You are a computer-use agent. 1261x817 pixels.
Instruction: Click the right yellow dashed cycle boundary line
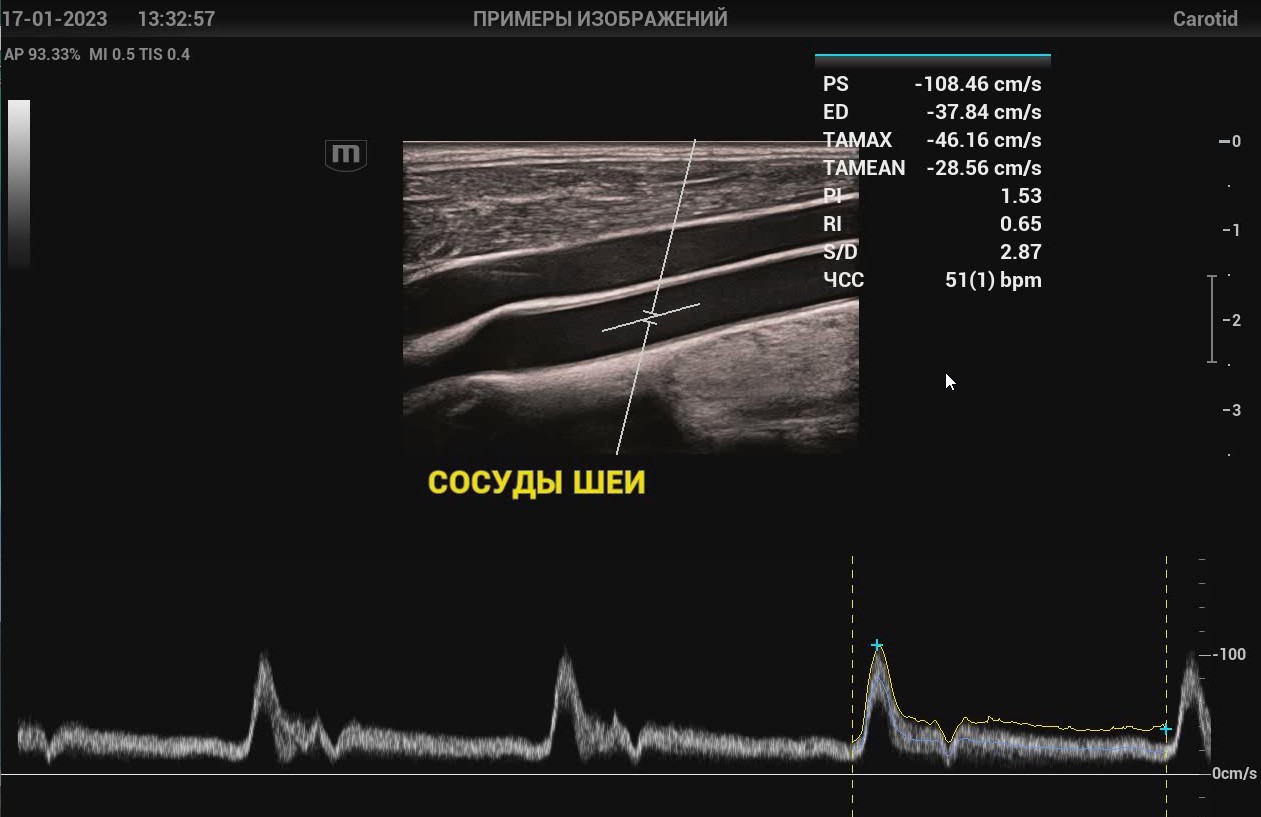1166,600
